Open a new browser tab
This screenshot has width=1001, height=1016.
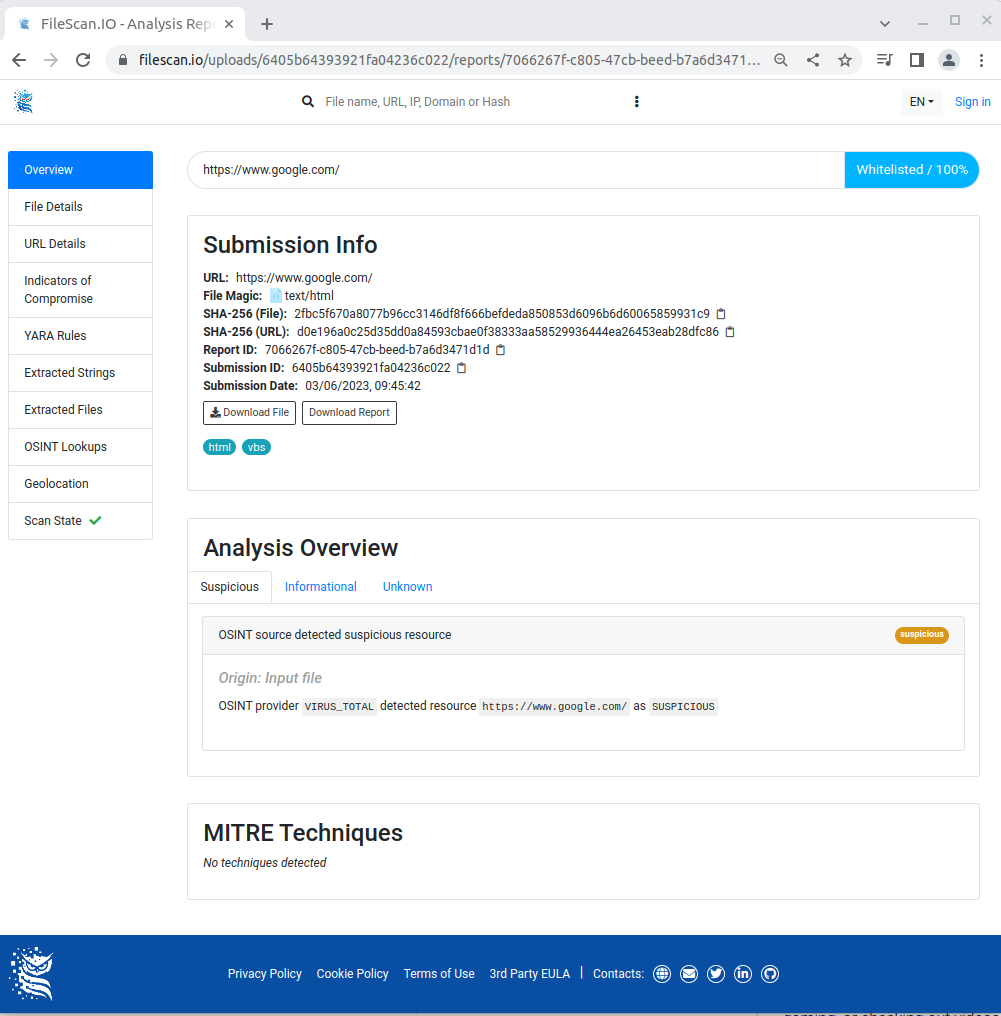click(267, 24)
